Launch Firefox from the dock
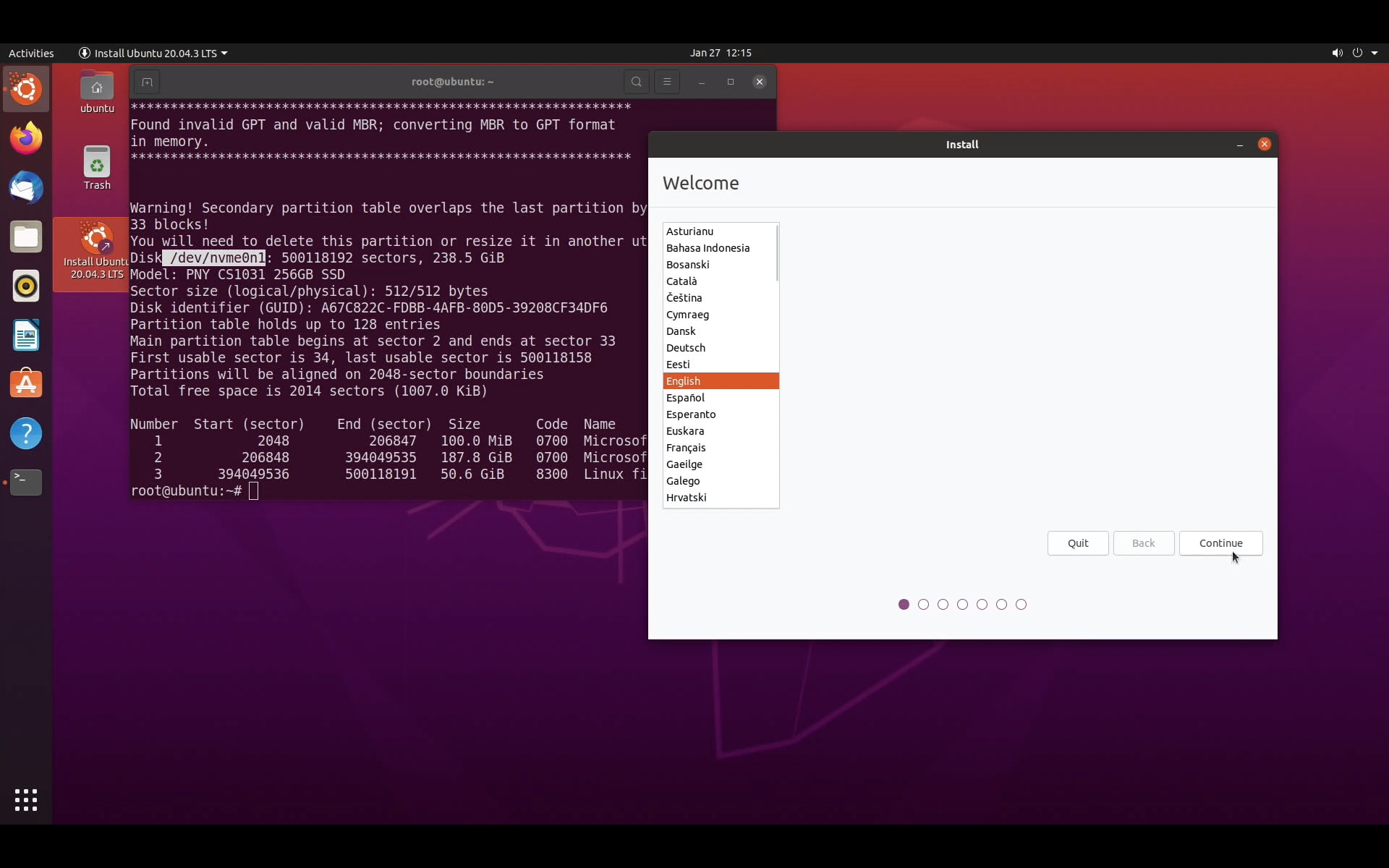 coord(26,138)
